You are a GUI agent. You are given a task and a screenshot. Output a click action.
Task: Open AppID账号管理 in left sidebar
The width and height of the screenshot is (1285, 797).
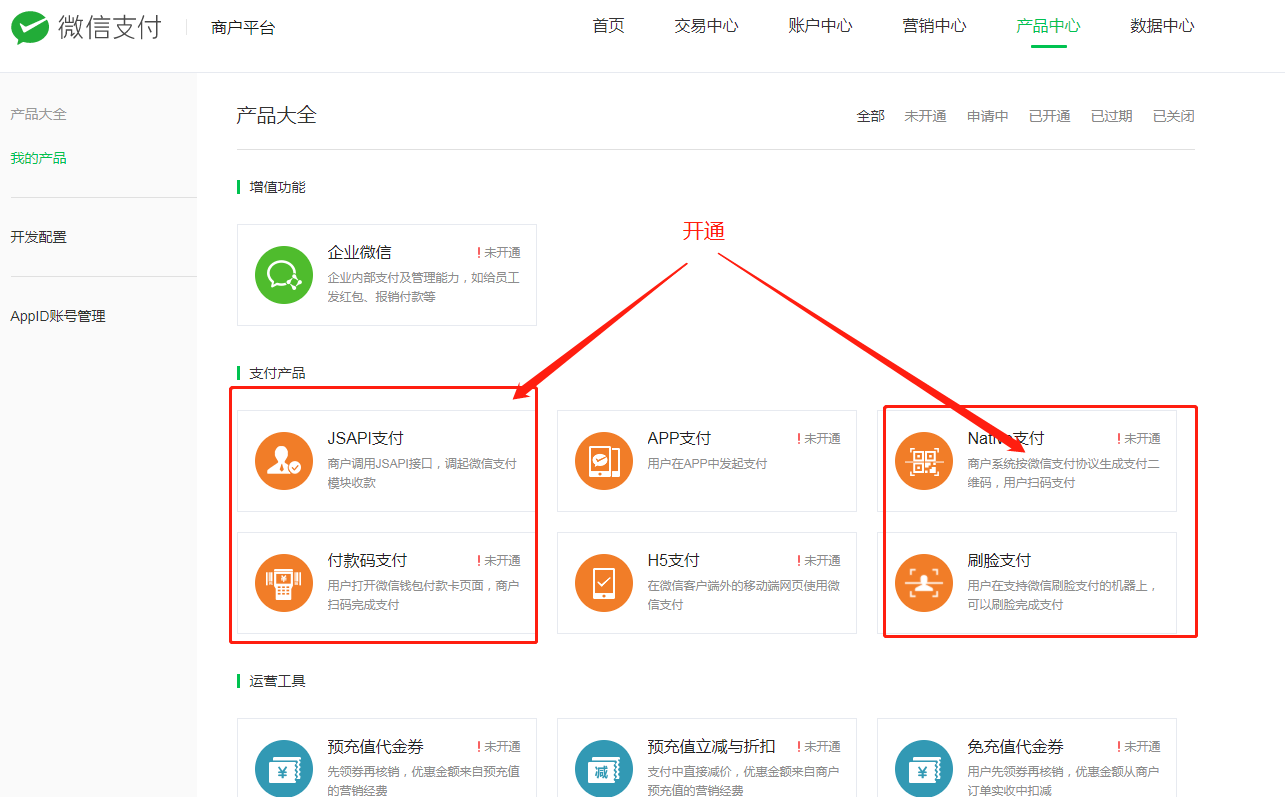point(58,316)
